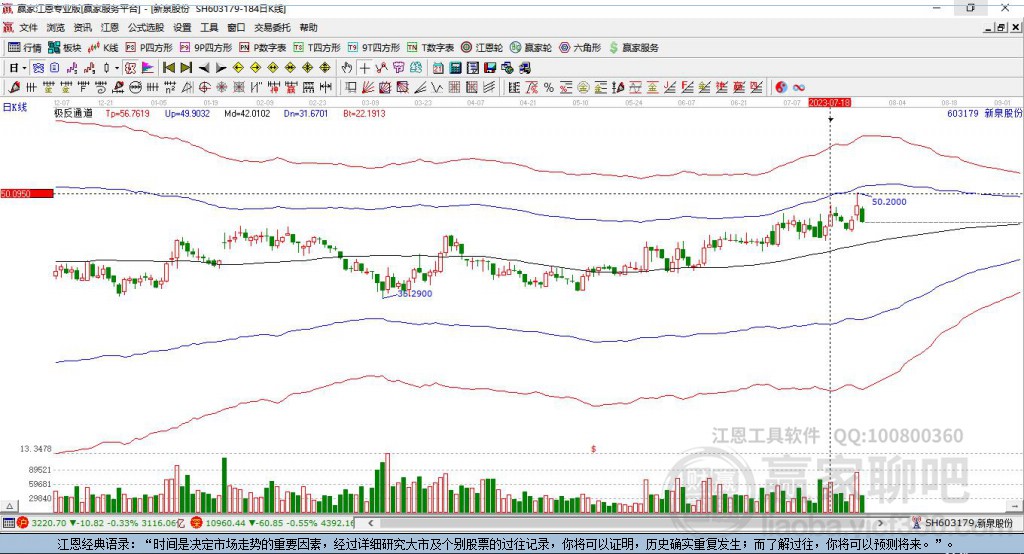Screen dimensions: 1024x554
Task: Click the magenta flag indicator icon
Action: 148,68
